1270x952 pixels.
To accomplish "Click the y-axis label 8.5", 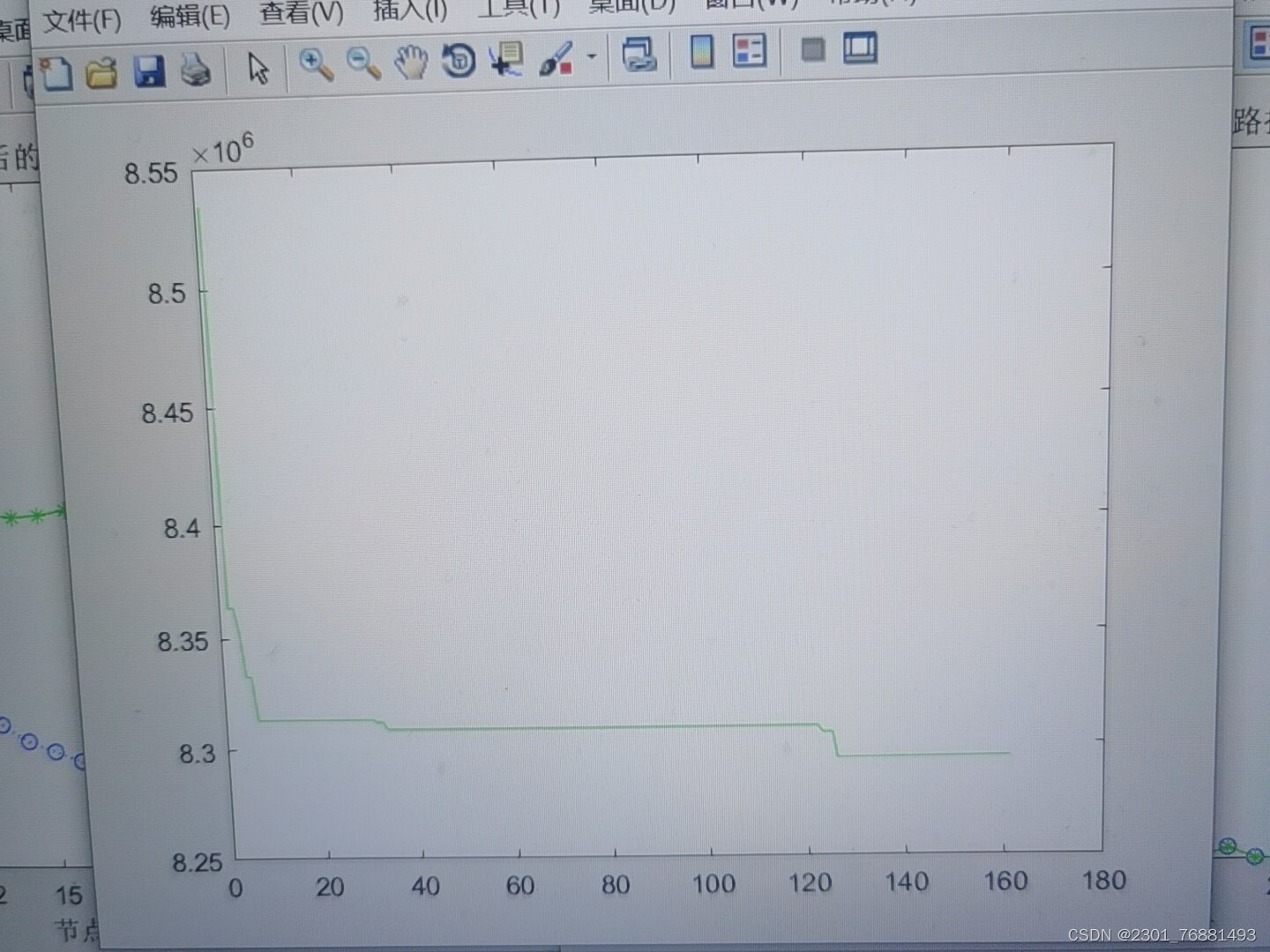I will [167, 293].
